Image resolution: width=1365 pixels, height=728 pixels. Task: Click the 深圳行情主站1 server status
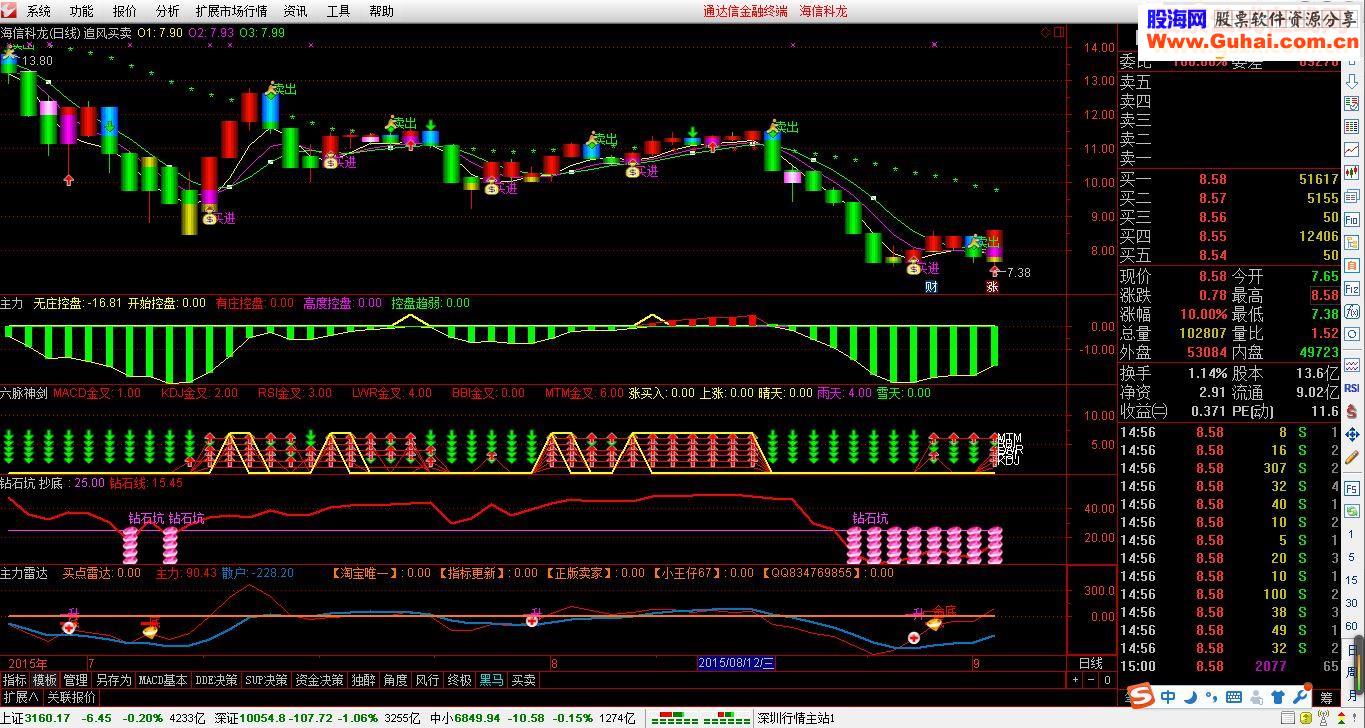(795, 718)
